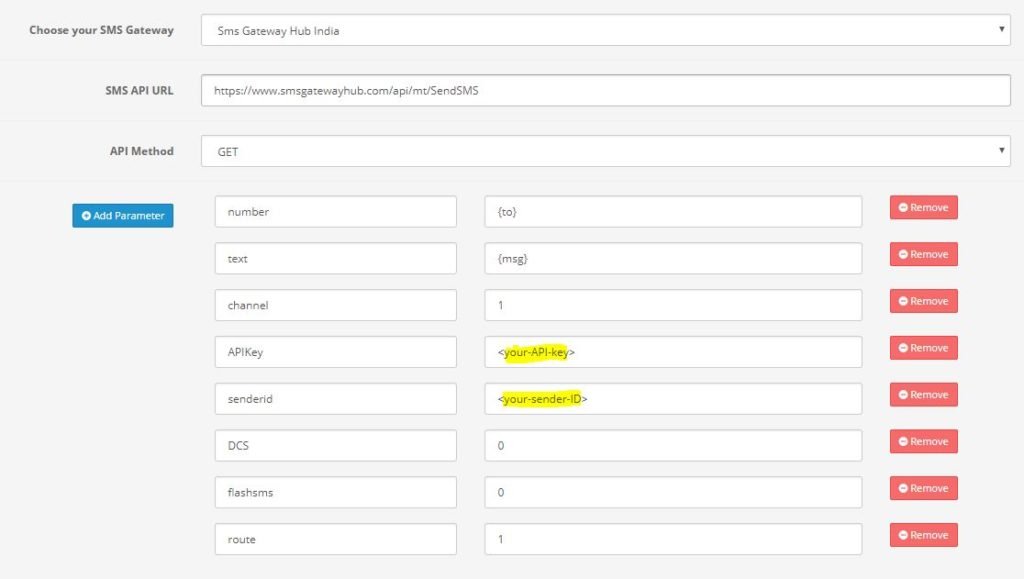The image size is (1024, 579).
Task: Click the minus icon on the senderid Remove button
Action: (x=905, y=394)
